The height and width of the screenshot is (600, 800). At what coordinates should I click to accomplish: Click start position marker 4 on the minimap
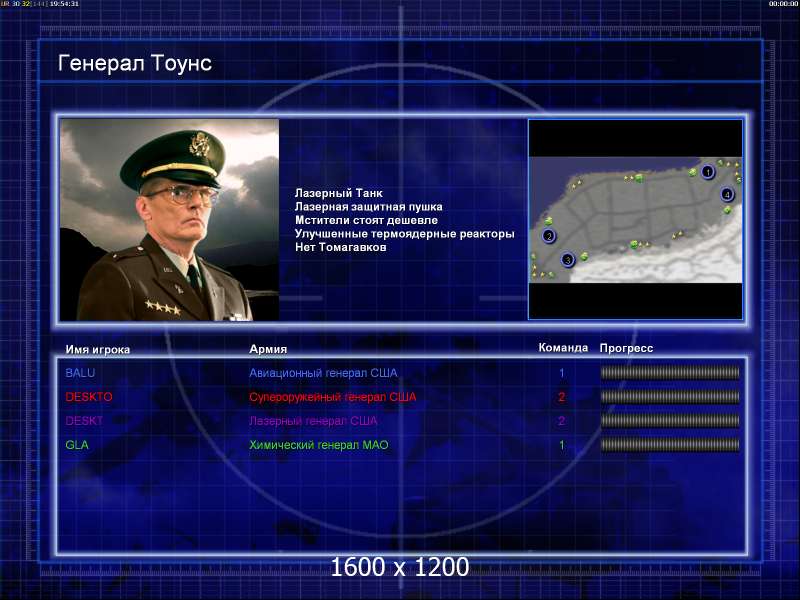tap(727, 194)
